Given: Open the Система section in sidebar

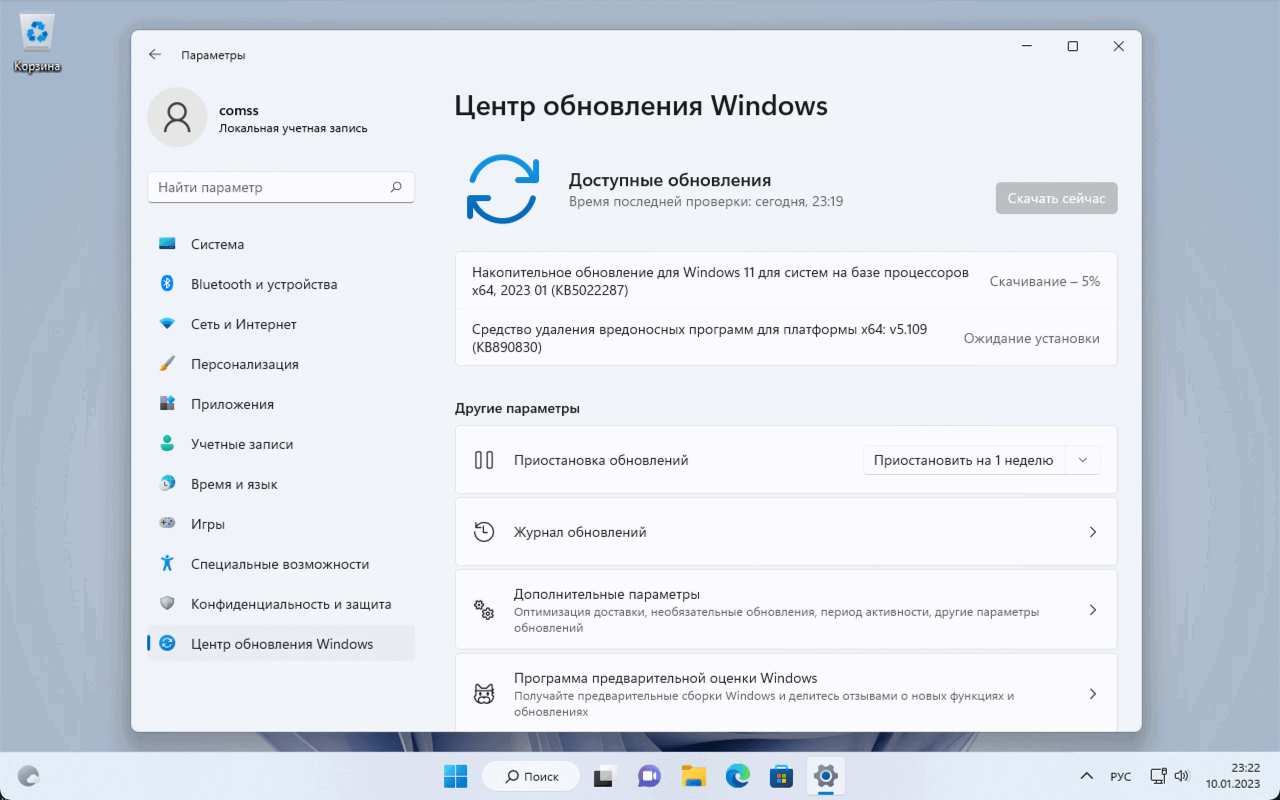Looking at the screenshot, I should 281,244.
